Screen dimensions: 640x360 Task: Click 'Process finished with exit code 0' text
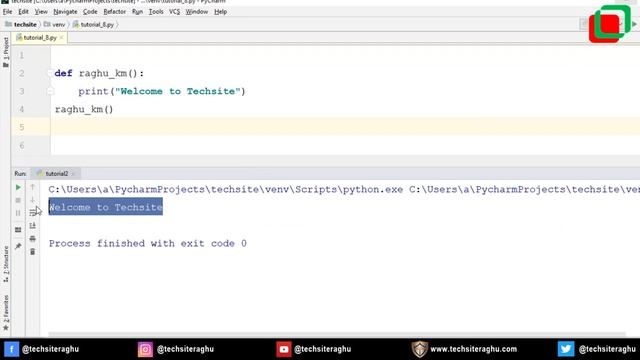pyautogui.click(x=148, y=243)
